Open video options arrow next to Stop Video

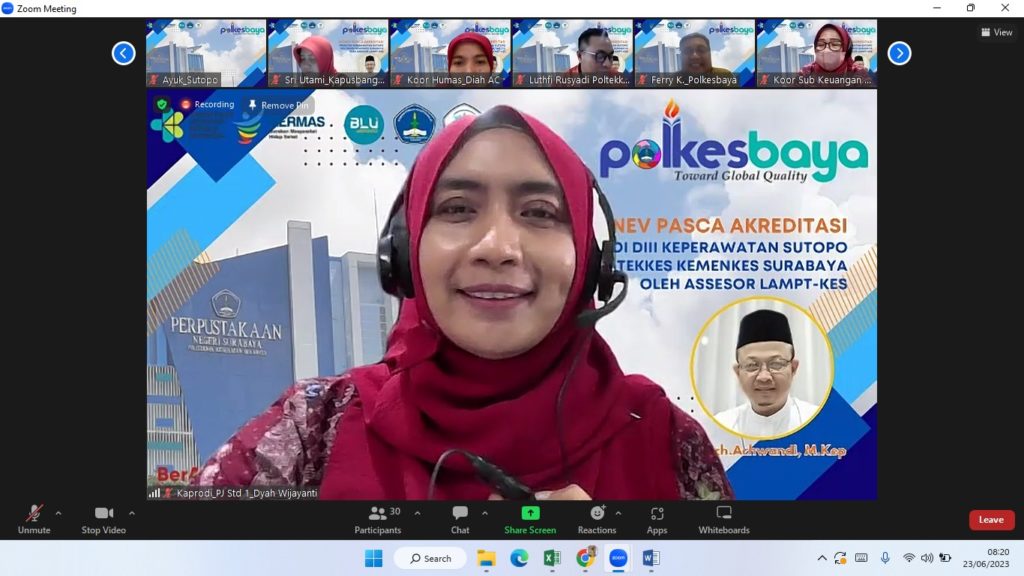point(132,513)
